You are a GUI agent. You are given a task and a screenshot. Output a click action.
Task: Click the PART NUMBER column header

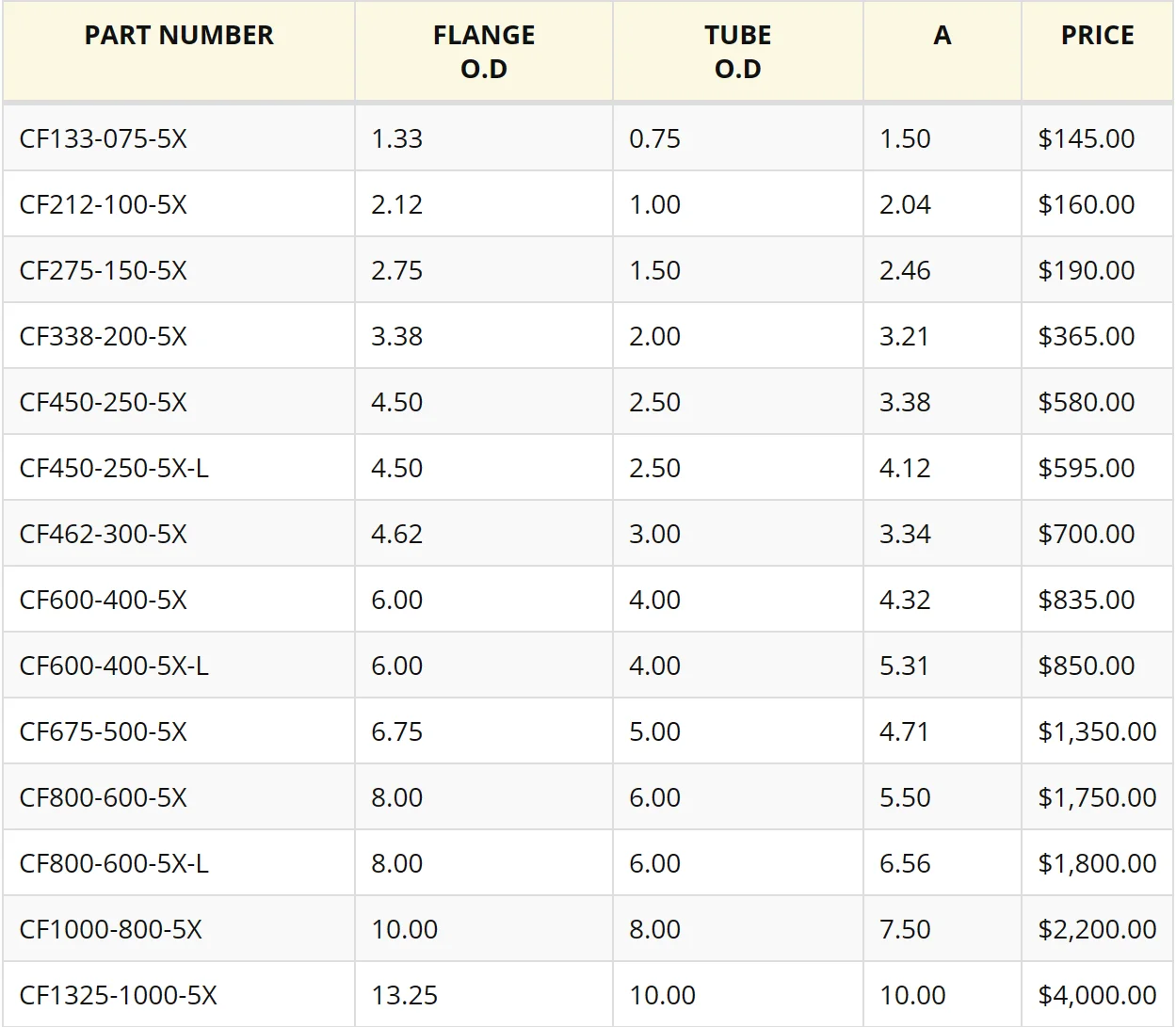click(179, 36)
